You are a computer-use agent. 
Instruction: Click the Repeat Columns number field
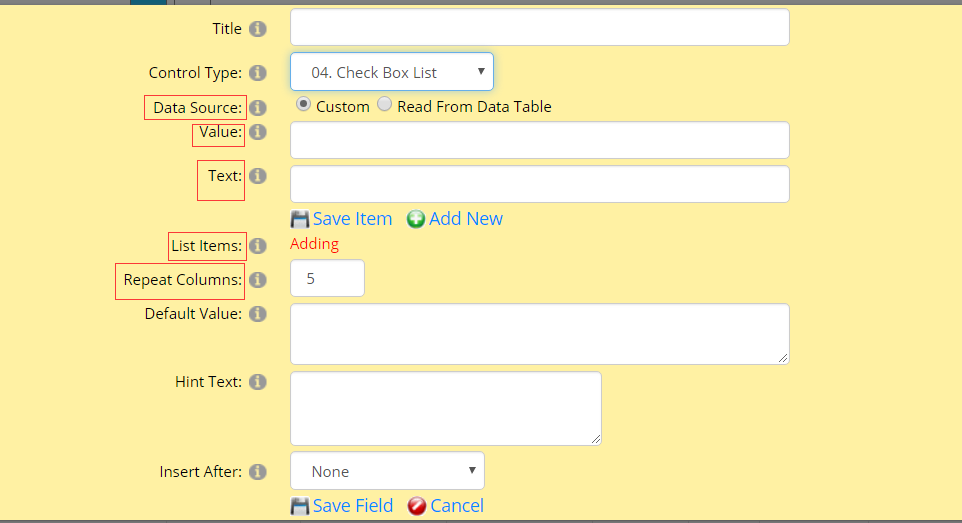click(327, 278)
